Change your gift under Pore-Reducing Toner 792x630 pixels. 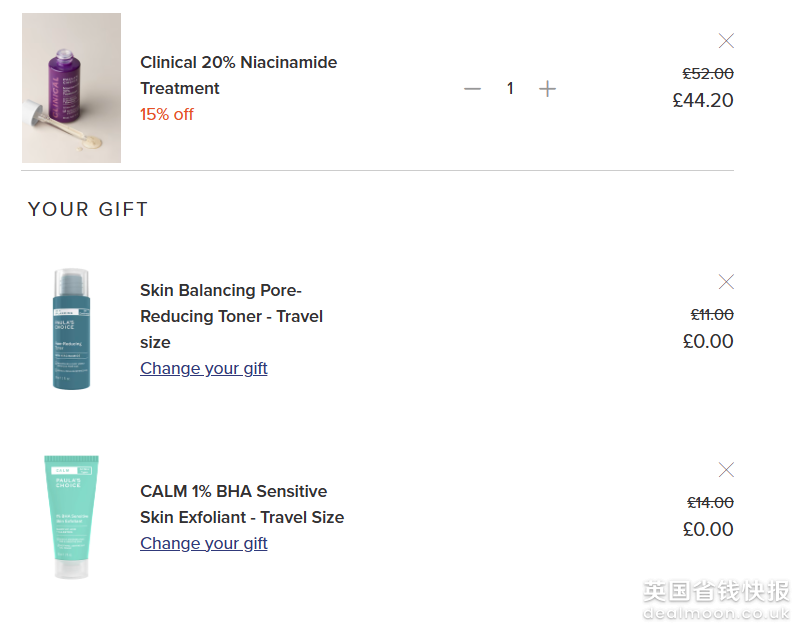pos(204,368)
